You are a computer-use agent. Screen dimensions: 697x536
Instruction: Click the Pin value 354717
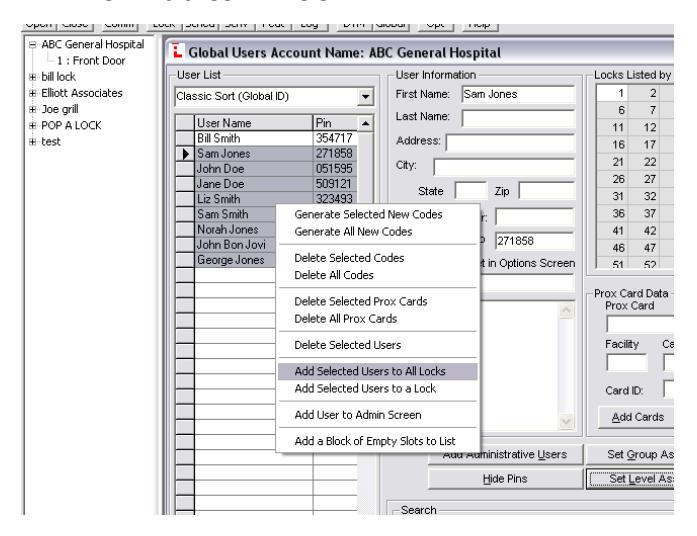pyautogui.click(x=335, y=138)
